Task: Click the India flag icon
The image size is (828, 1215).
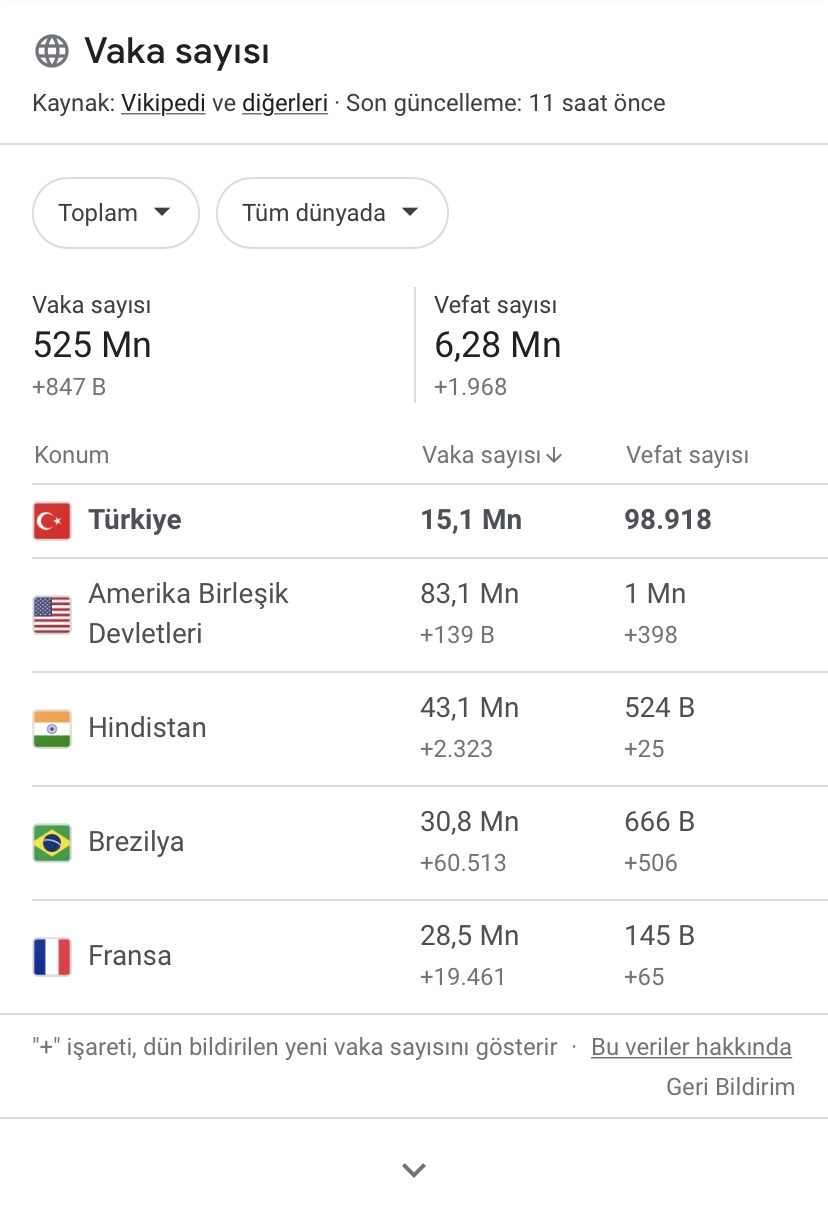Action: [x=52, y=729]
